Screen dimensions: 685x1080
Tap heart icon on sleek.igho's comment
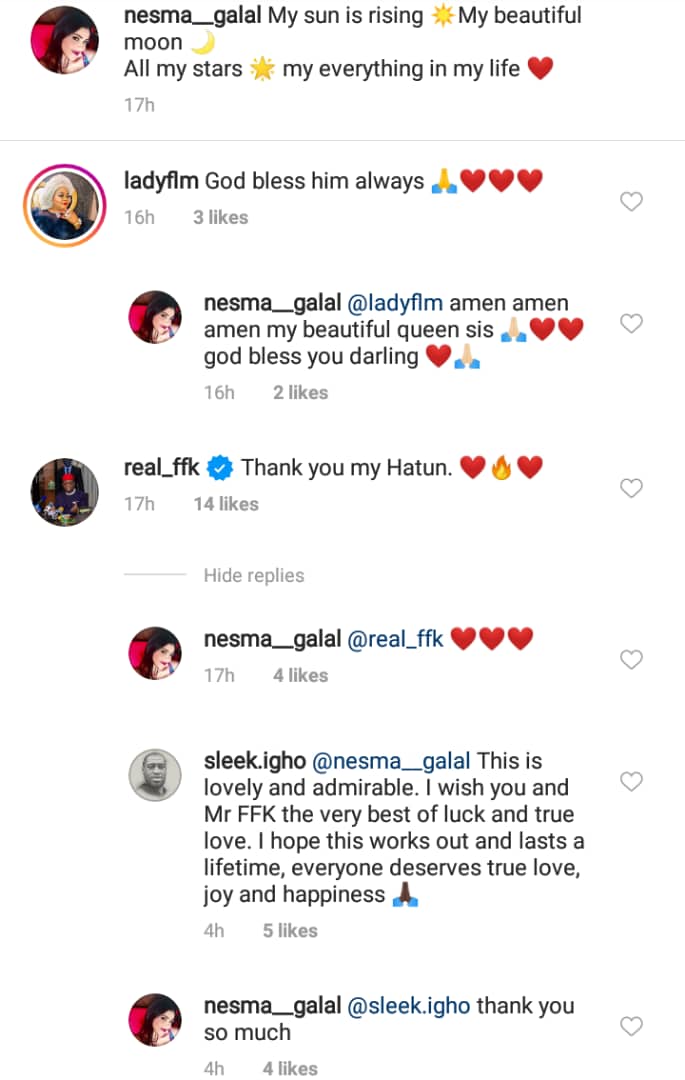pyautogui.click(x=631, y=781)
